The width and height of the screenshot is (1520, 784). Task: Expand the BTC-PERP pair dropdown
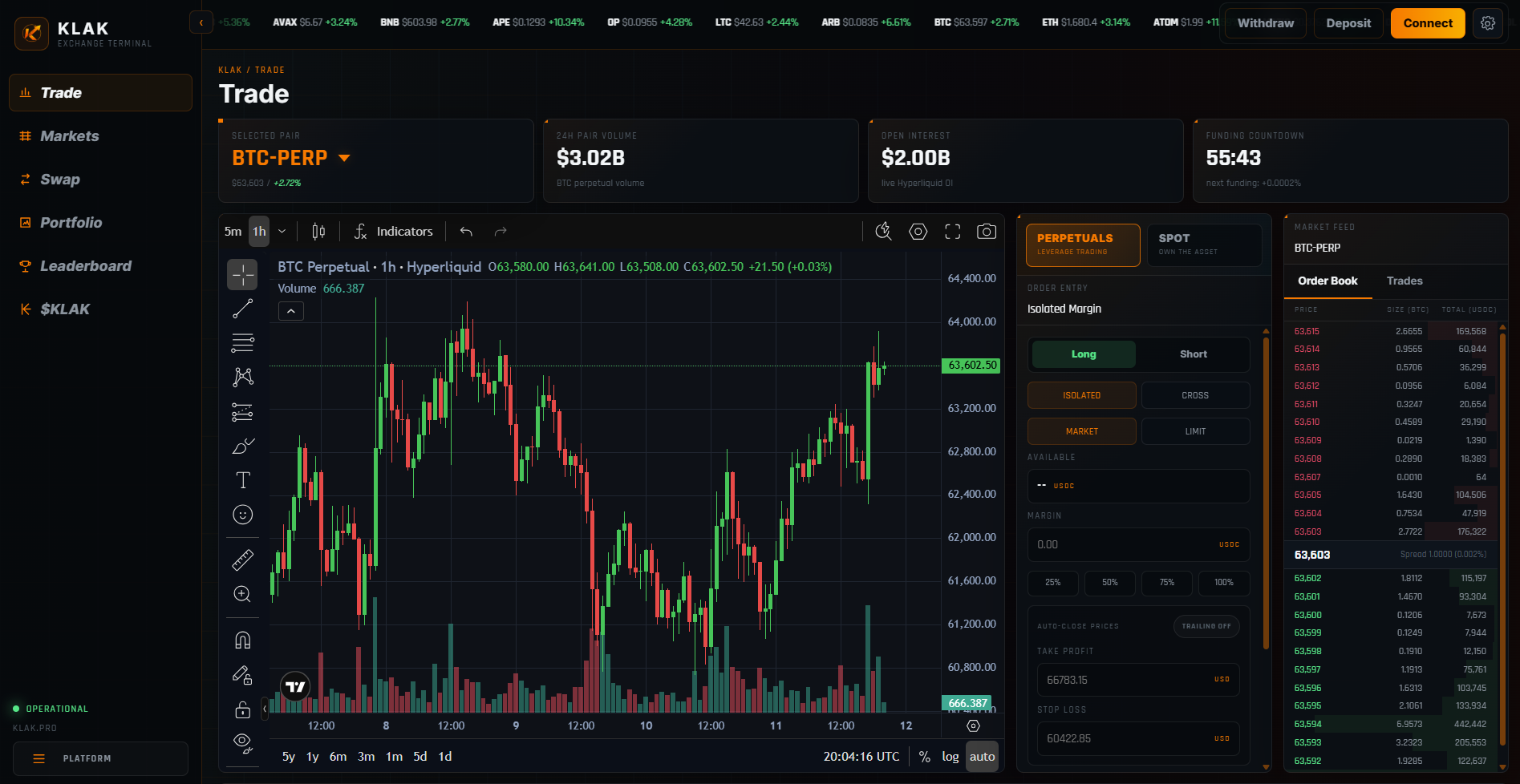pos(344,158)
